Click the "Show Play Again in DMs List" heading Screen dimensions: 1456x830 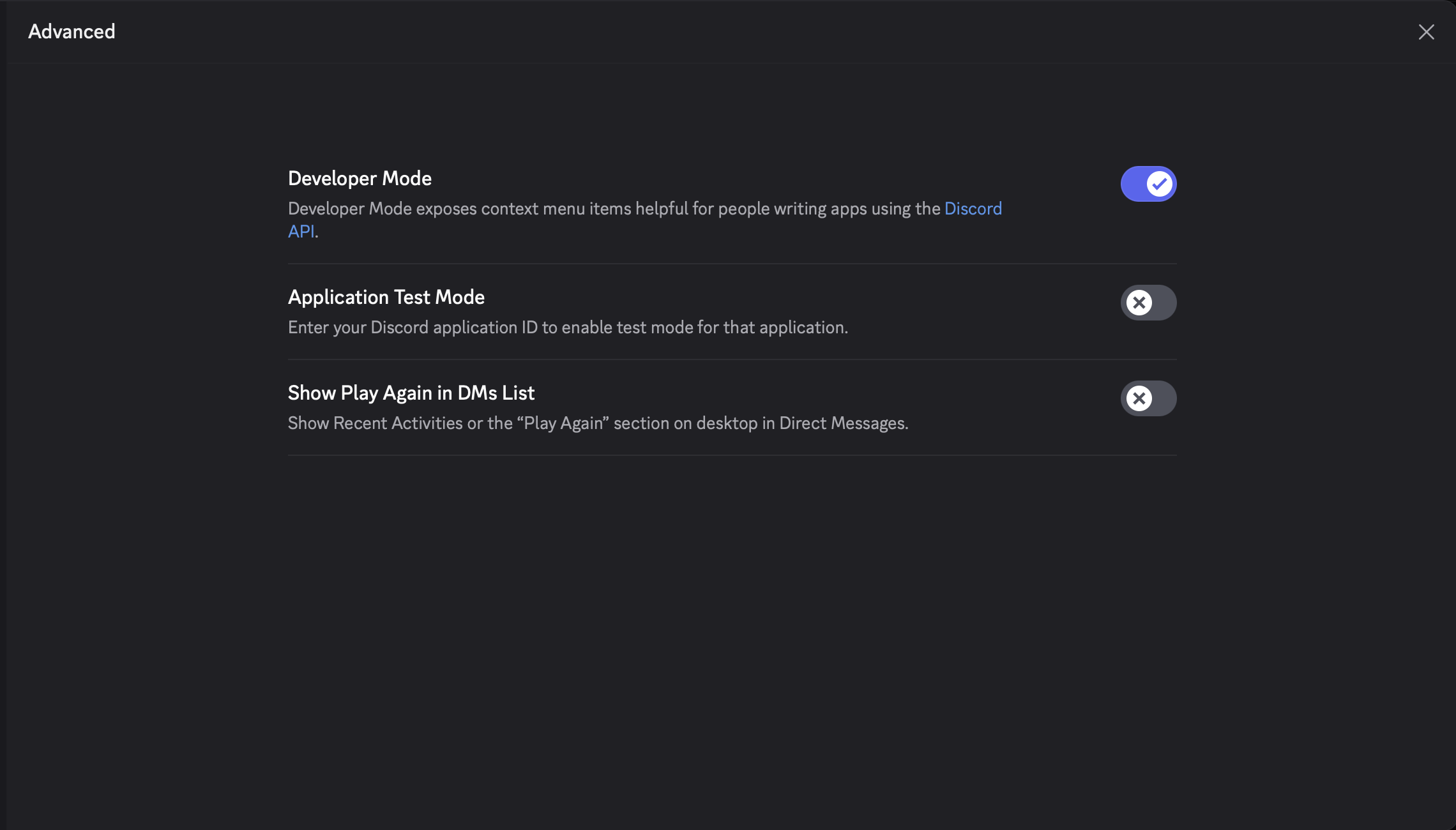click(x=411, y=393)
